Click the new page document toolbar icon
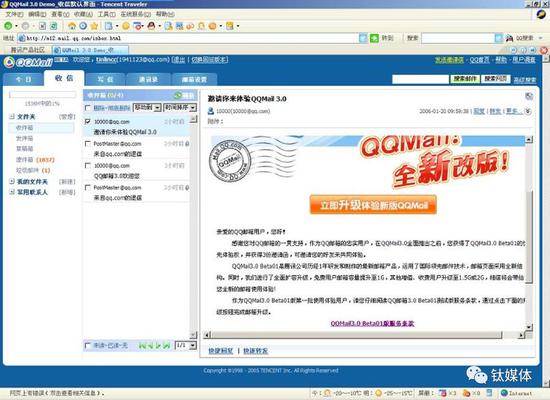 [x=109, y=26]
